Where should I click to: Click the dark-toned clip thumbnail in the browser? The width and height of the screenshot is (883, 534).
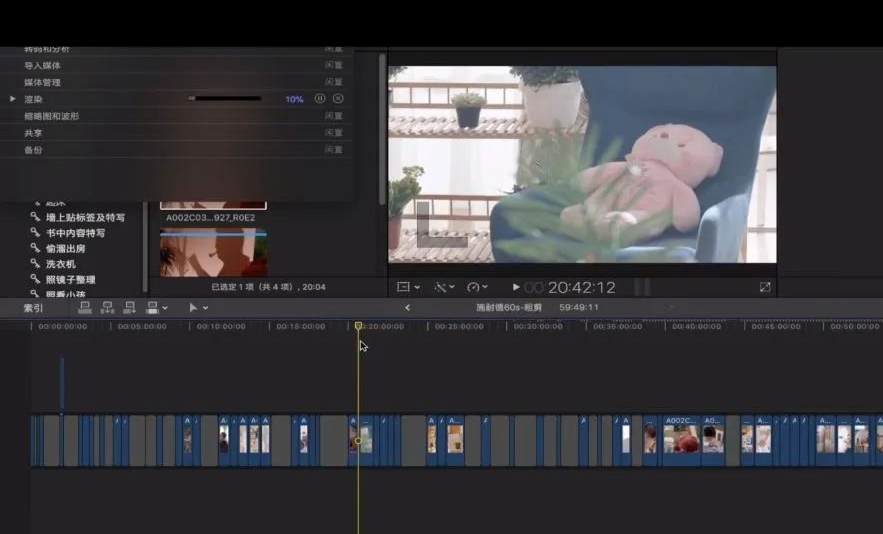213,254
